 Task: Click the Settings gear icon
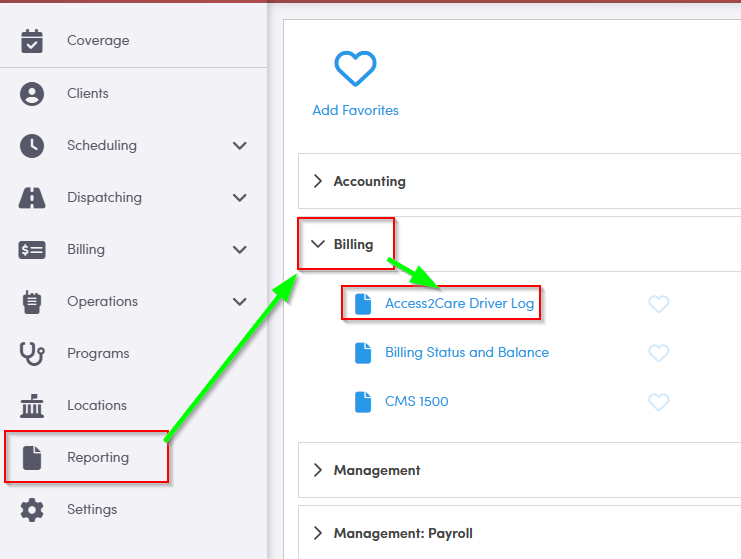tap(32, 510)
